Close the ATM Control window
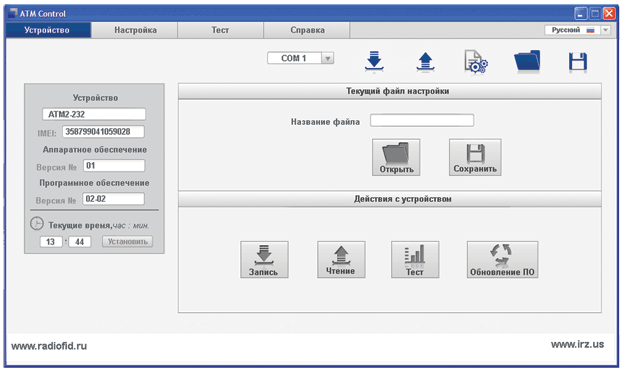The image size is (620, 372). (609, 14)
